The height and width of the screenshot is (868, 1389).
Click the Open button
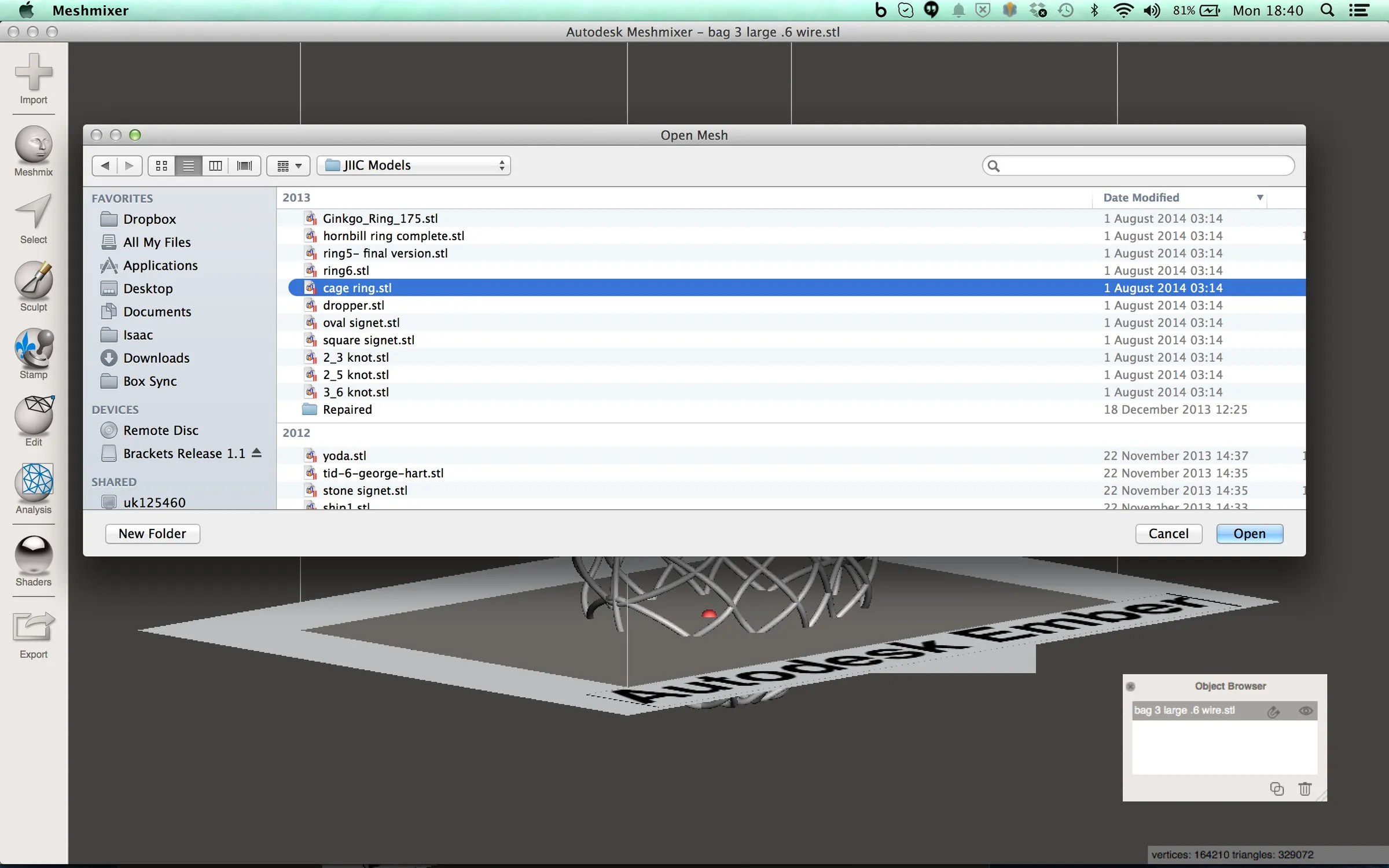point(1250,534)
